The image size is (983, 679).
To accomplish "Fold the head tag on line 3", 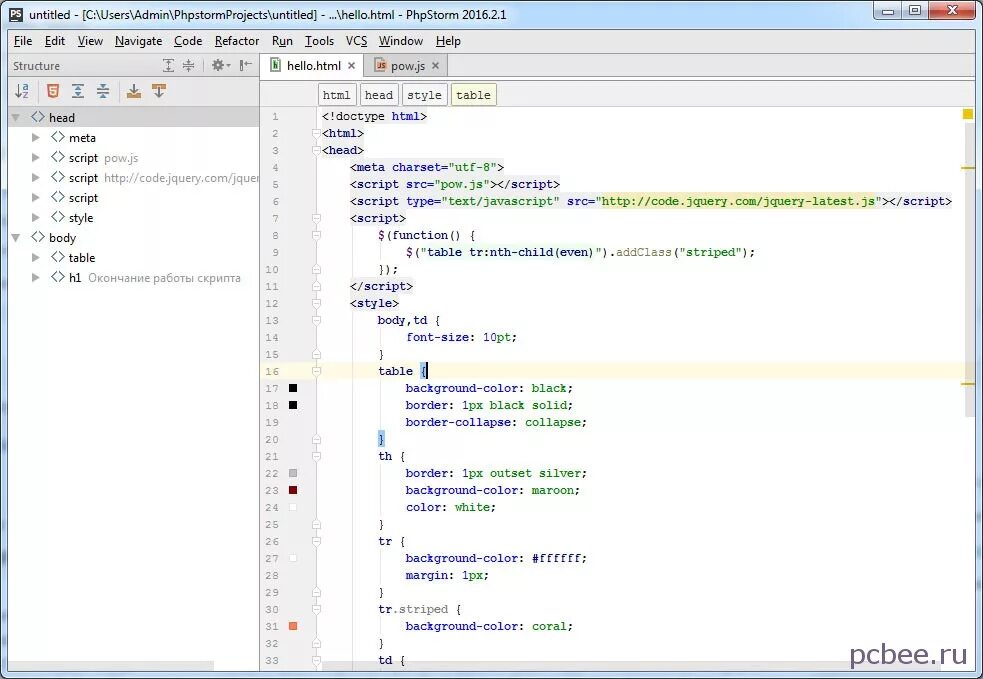I will tap(316, 150).
